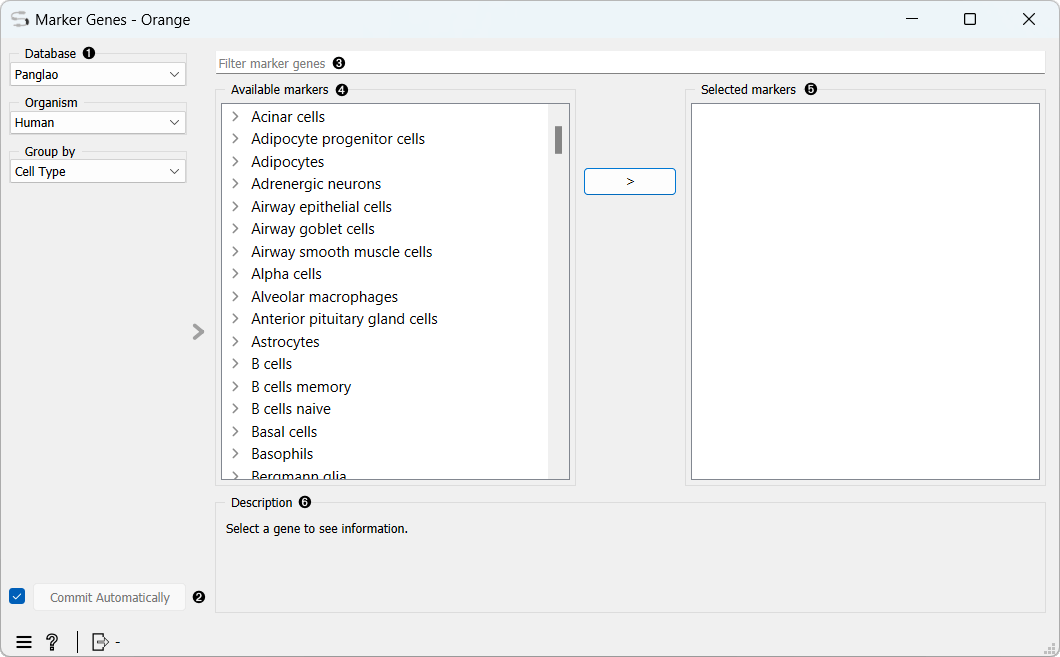This screenshot has width=1060, height=657.
Task: Expand the Acinar cells tree node
Action: [x=235, y=117]
